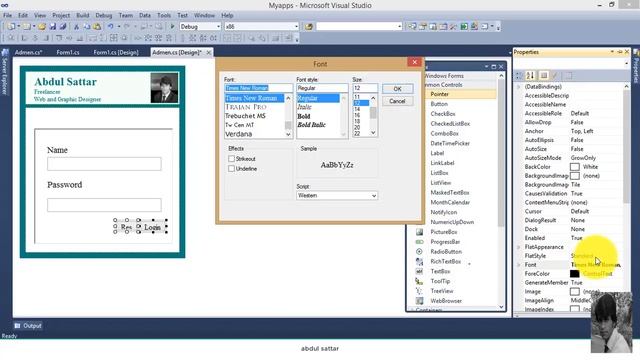Viewport: 640px width, 360px height.
Task: Switch to the Form1.cs [Design] tab
Action: click(x=116, y=52)
